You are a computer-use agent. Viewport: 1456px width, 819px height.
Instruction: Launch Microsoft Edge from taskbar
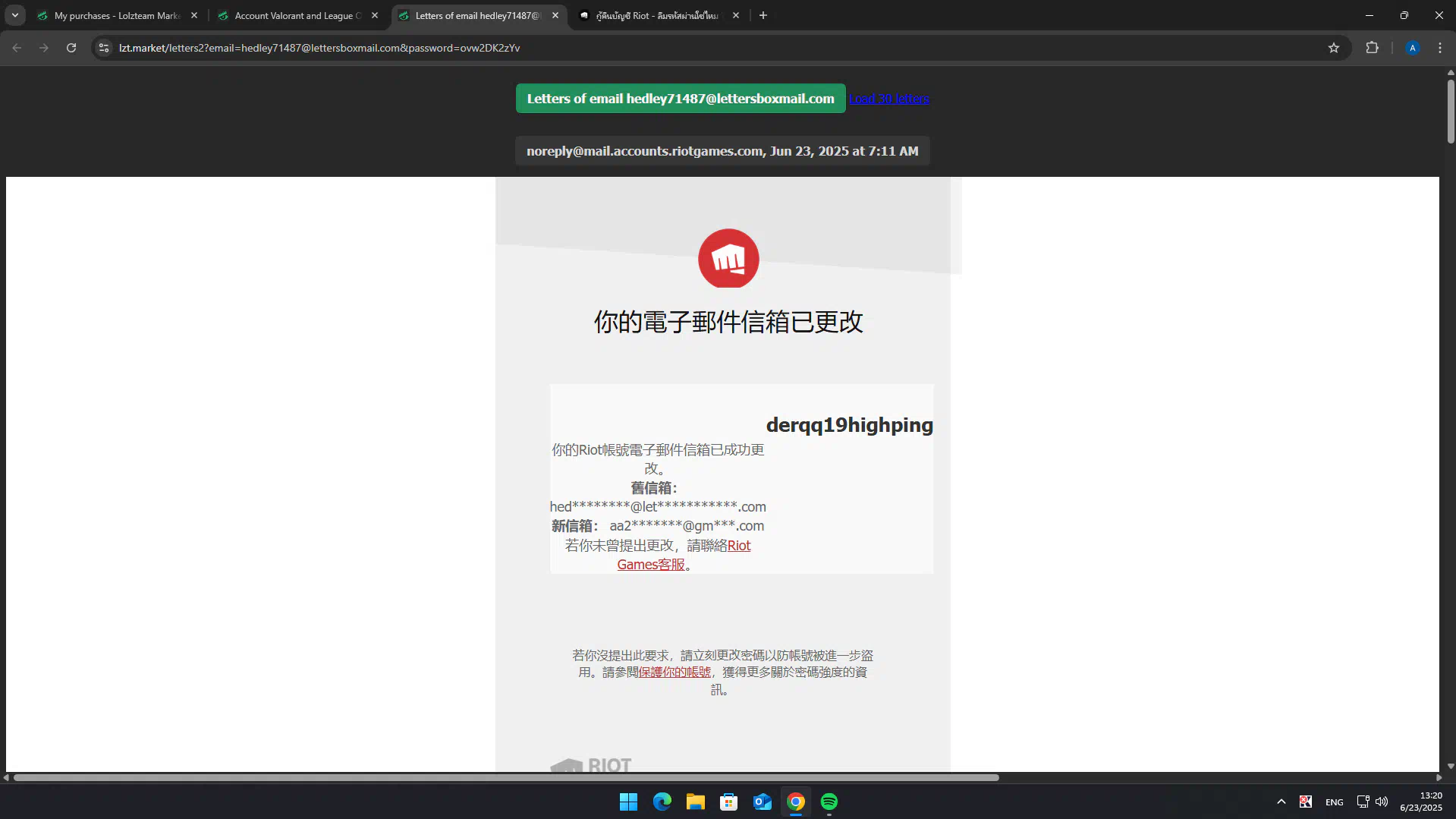click(662, 802)
